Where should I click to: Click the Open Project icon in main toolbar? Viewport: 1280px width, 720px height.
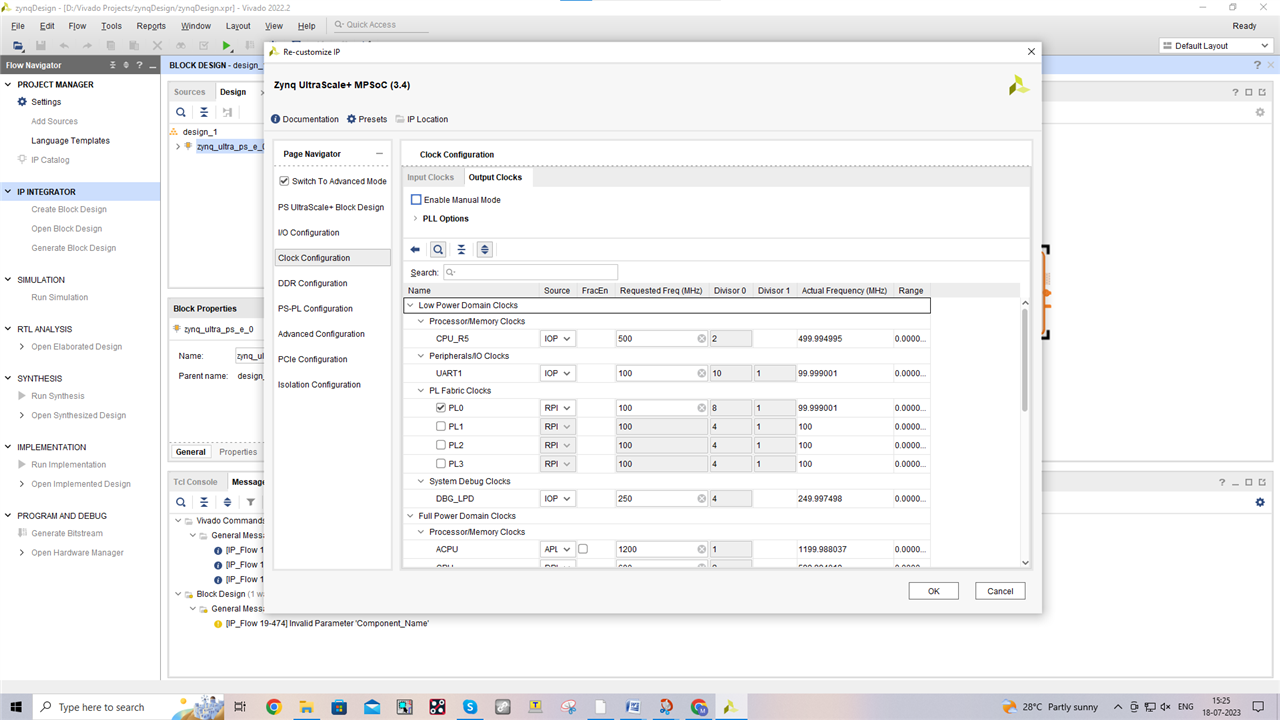click(x=18, y=46)
